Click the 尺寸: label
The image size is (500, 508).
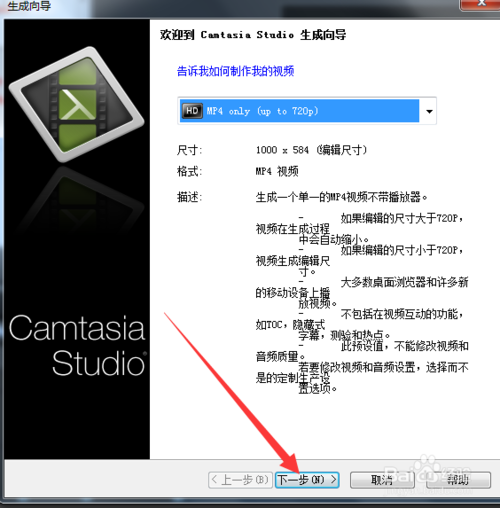click(x=189, y=150)
